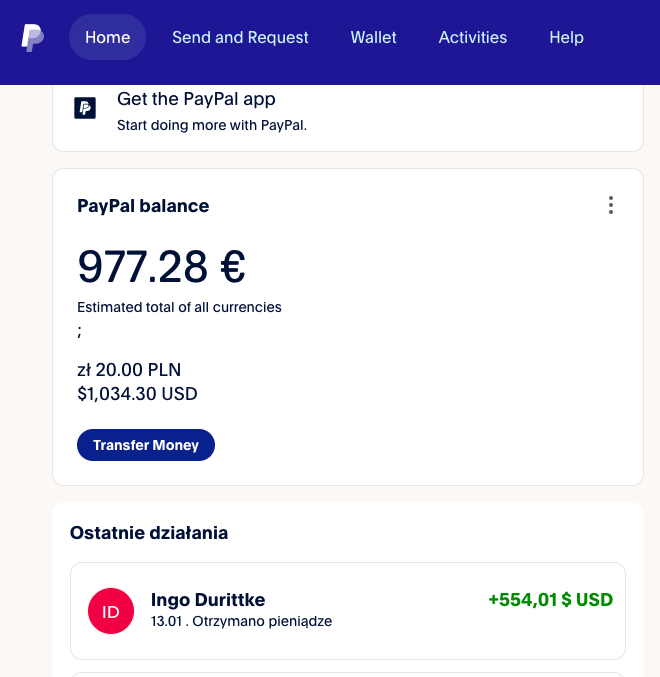Go to Send and Request
660x677 pixels.
pyautogui.click(x=240, y=37)
